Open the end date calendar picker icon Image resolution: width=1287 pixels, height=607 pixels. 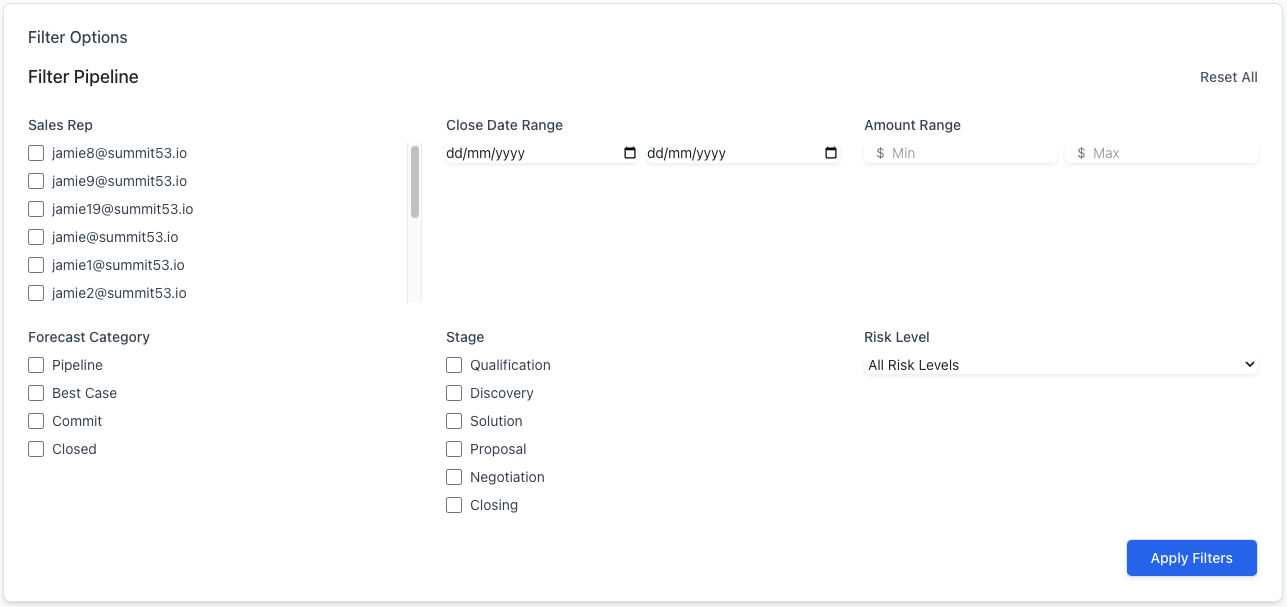[x=831, y=153]
